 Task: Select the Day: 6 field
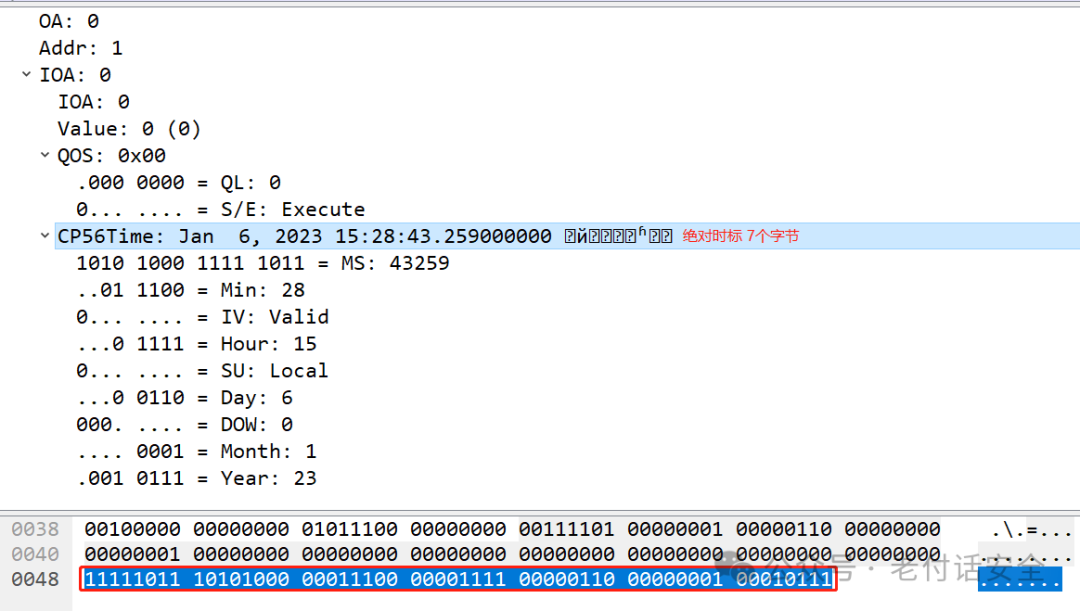(185, 397)
